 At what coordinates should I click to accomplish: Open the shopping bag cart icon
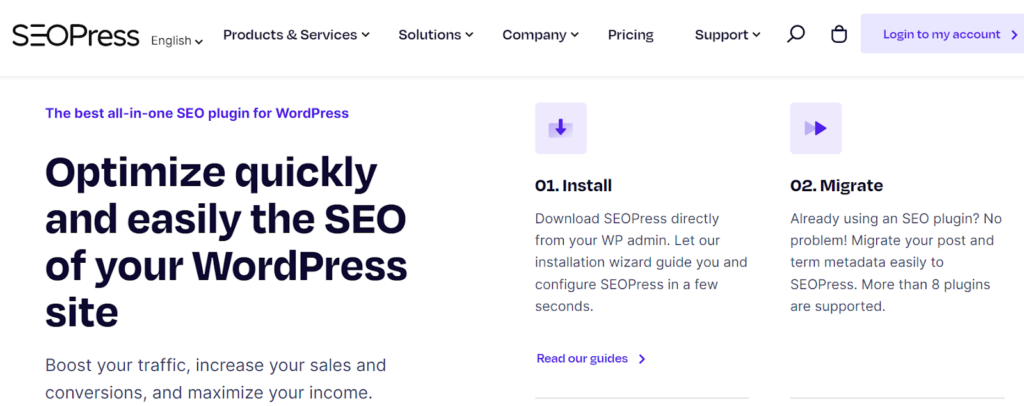point(839,35)
